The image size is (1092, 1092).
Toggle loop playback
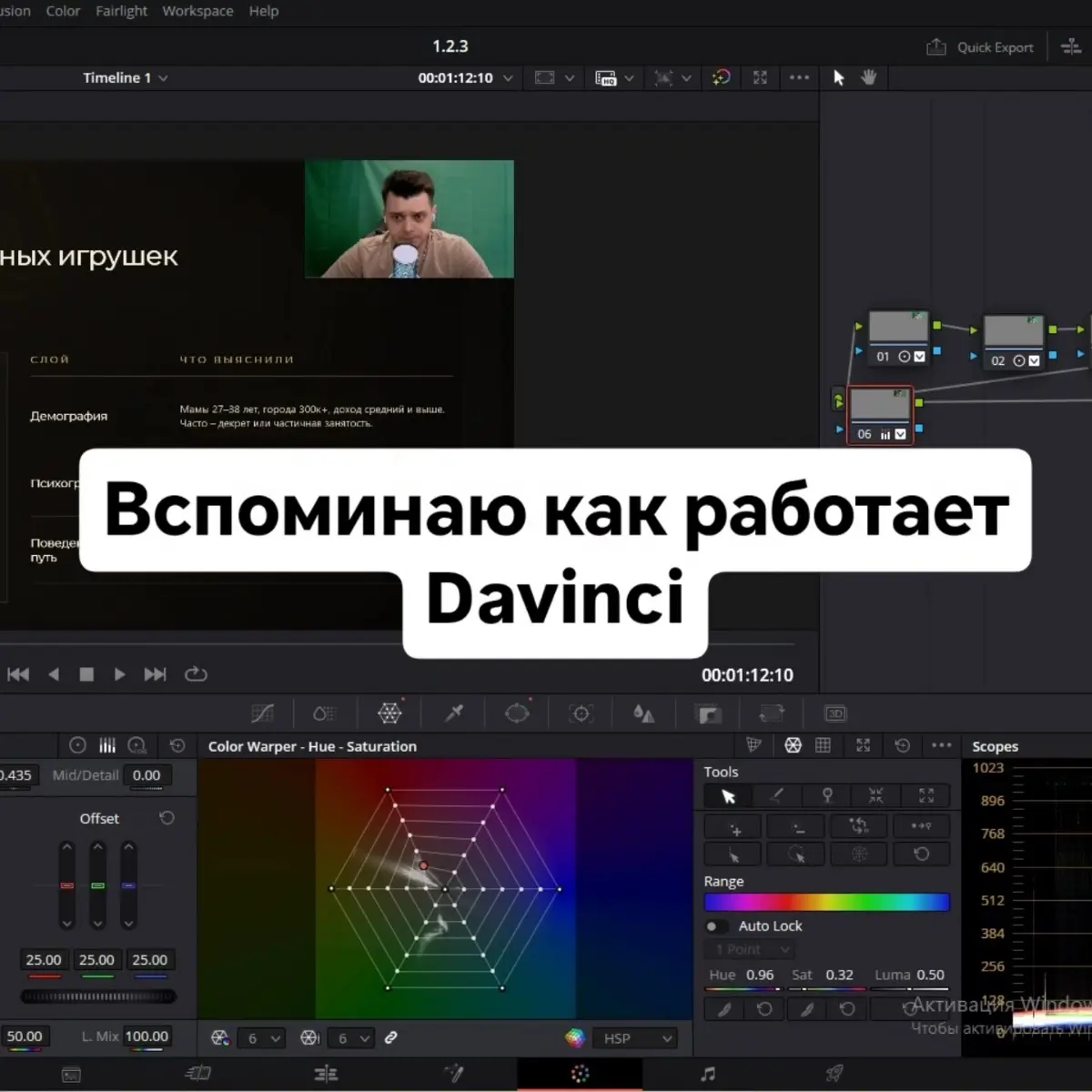pos(196,674)
